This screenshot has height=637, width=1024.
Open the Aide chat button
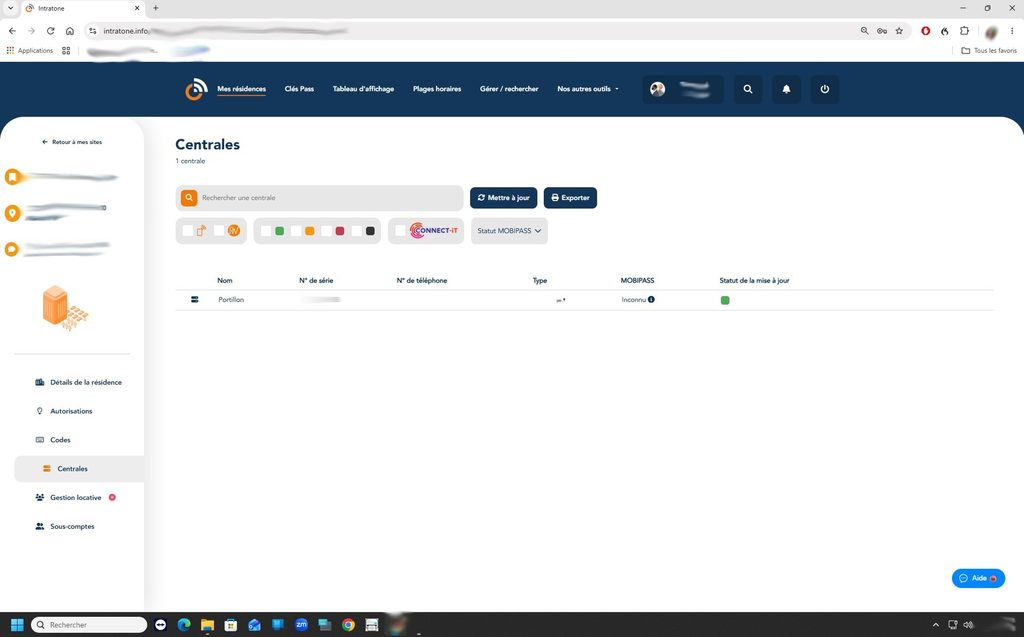click(978, 578)
